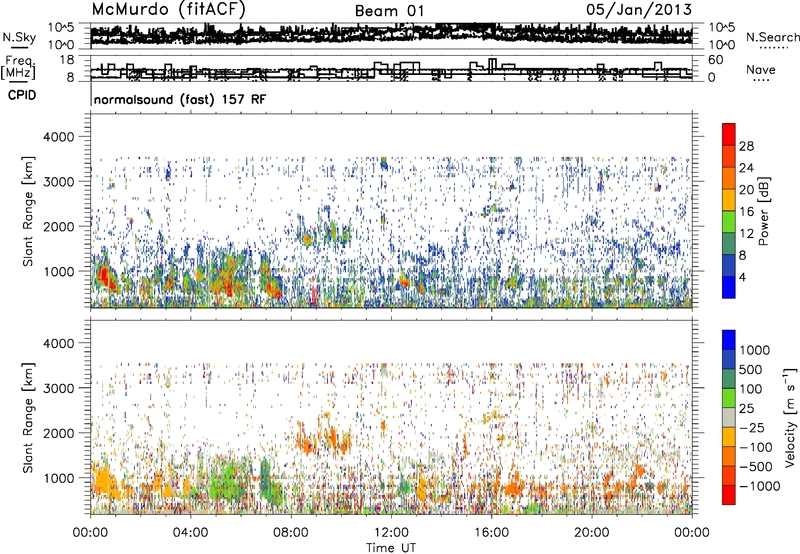
Task: Click the red top segment of Power colorbar
Action: pyautogui.click(x=729, y=134)
